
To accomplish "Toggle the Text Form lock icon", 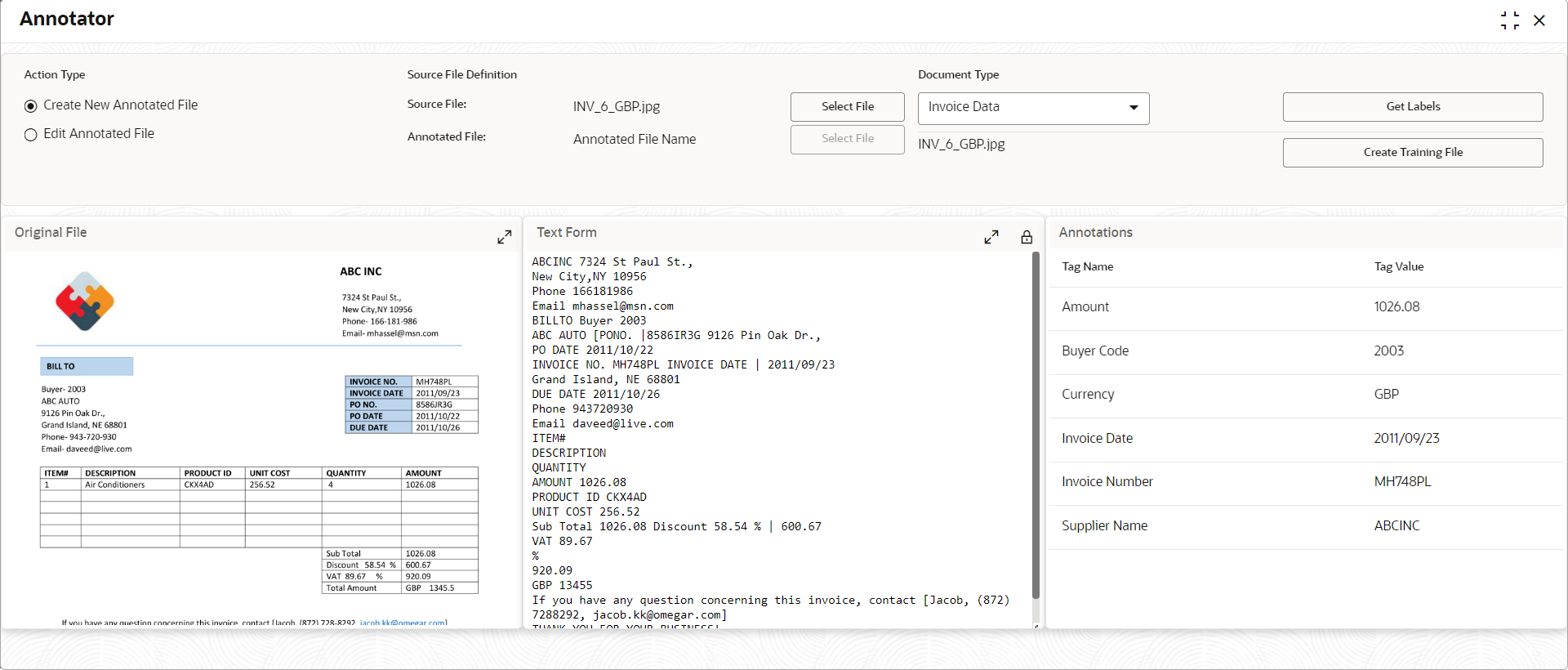I will pos(1027,237).
